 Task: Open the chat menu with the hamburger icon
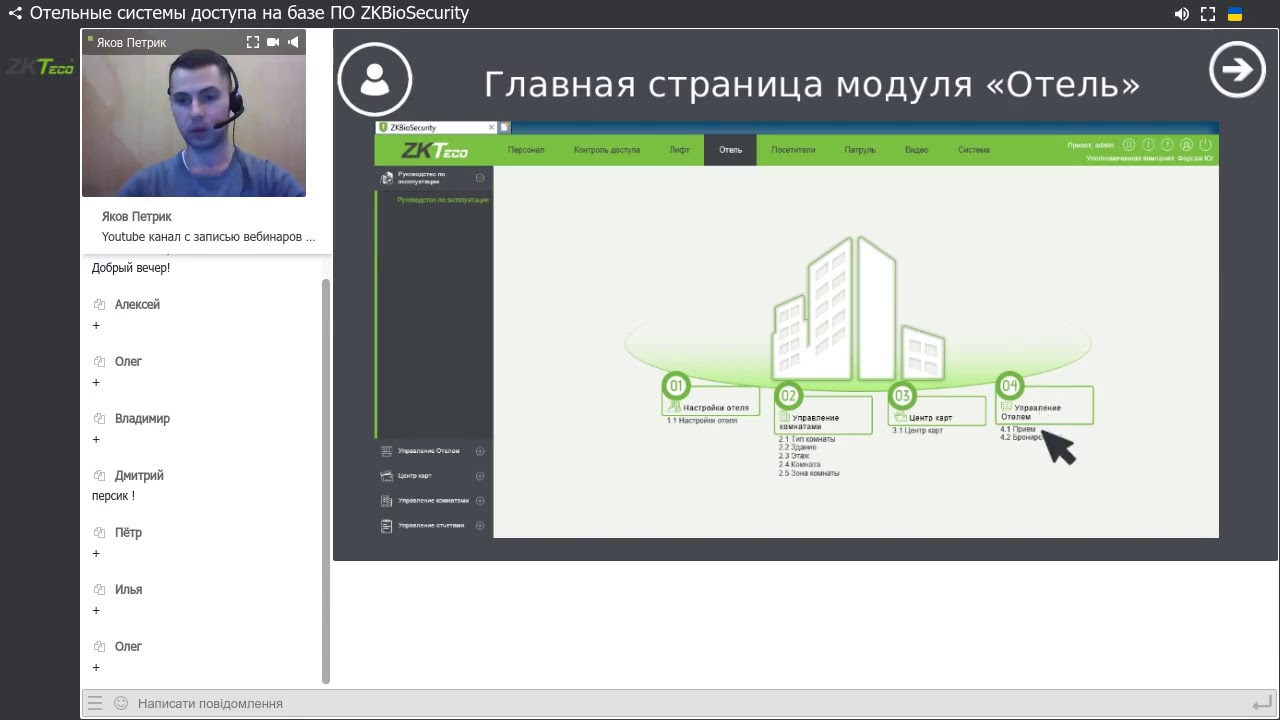tap(95, 703)
